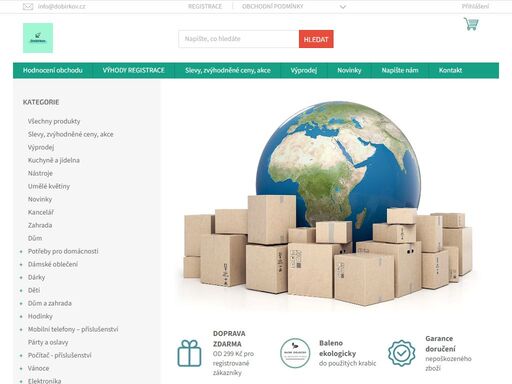Click the REGISTRACE link at top
512x384 pixels.
[x=205, y=6]
